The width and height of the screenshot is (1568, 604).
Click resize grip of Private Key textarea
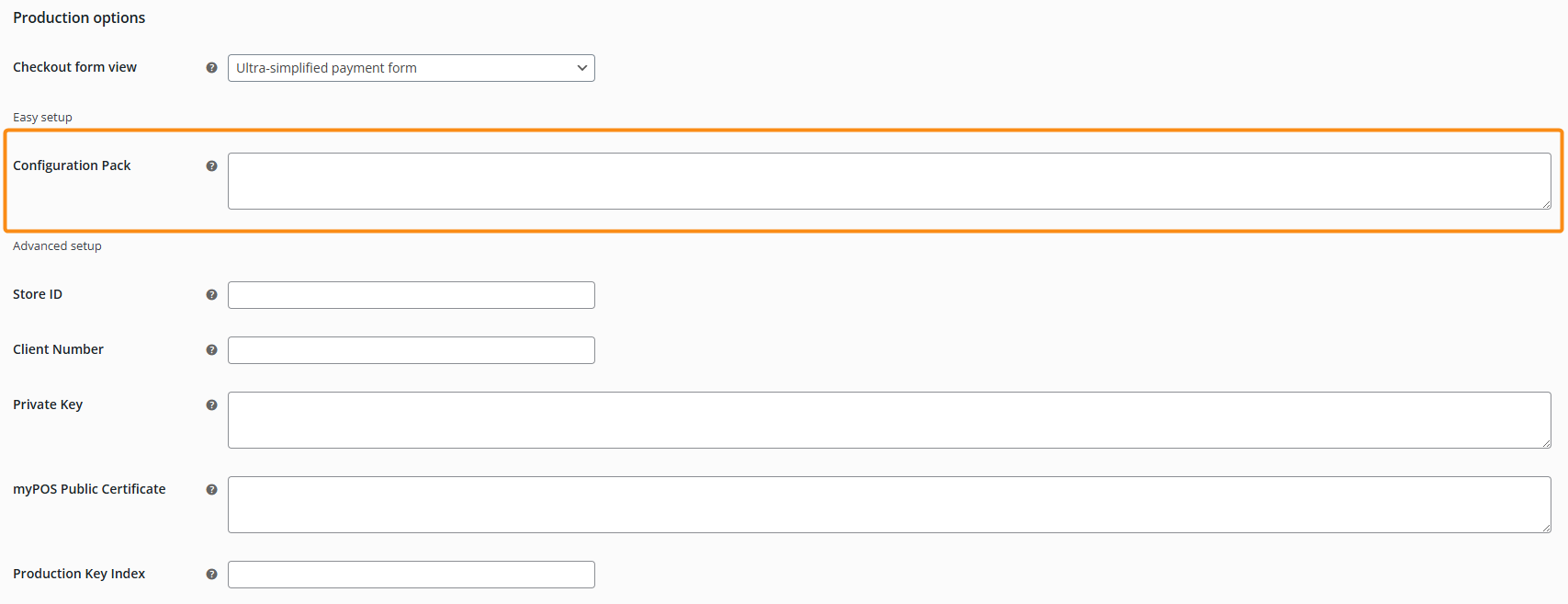(x=1547, y=444)
